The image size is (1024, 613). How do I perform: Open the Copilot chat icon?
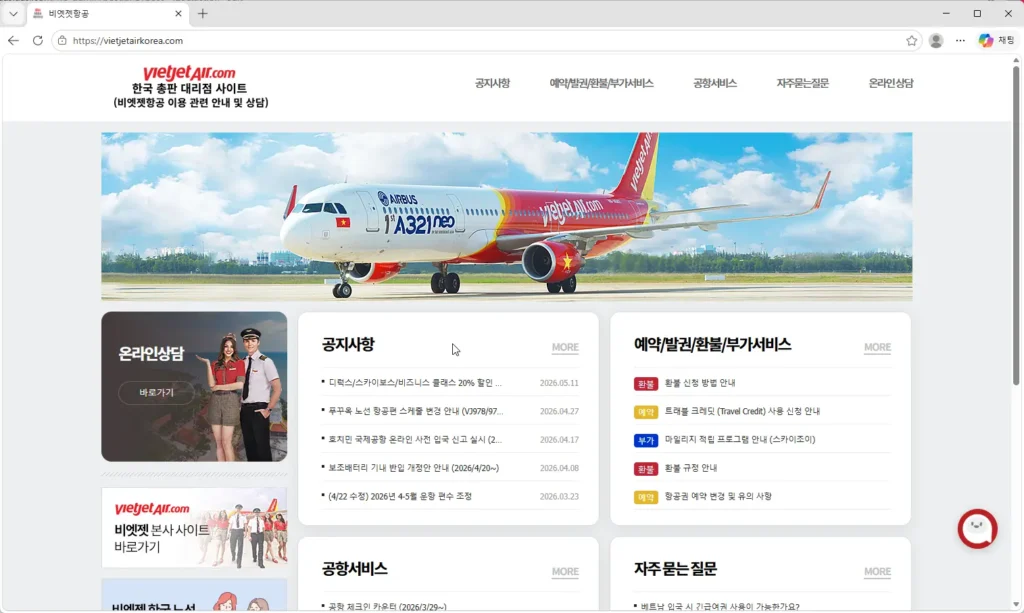[985, 40]
